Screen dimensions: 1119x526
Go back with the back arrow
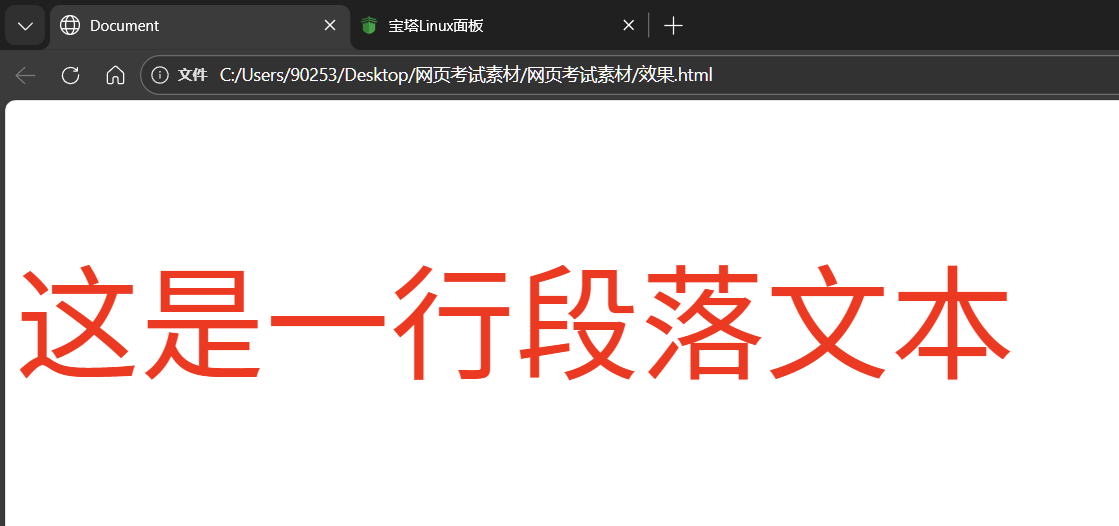pyautogui.click(x=26, y=75)
